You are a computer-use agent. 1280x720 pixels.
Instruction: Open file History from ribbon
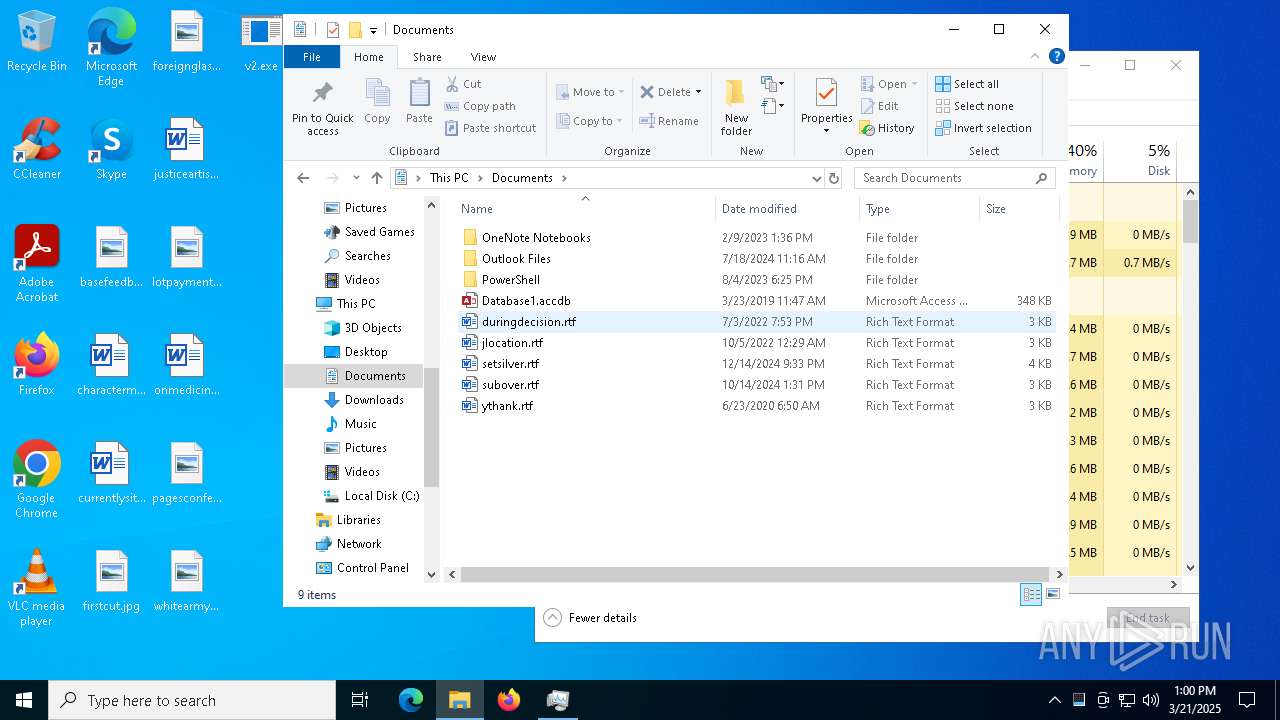[x=887, y=128]
